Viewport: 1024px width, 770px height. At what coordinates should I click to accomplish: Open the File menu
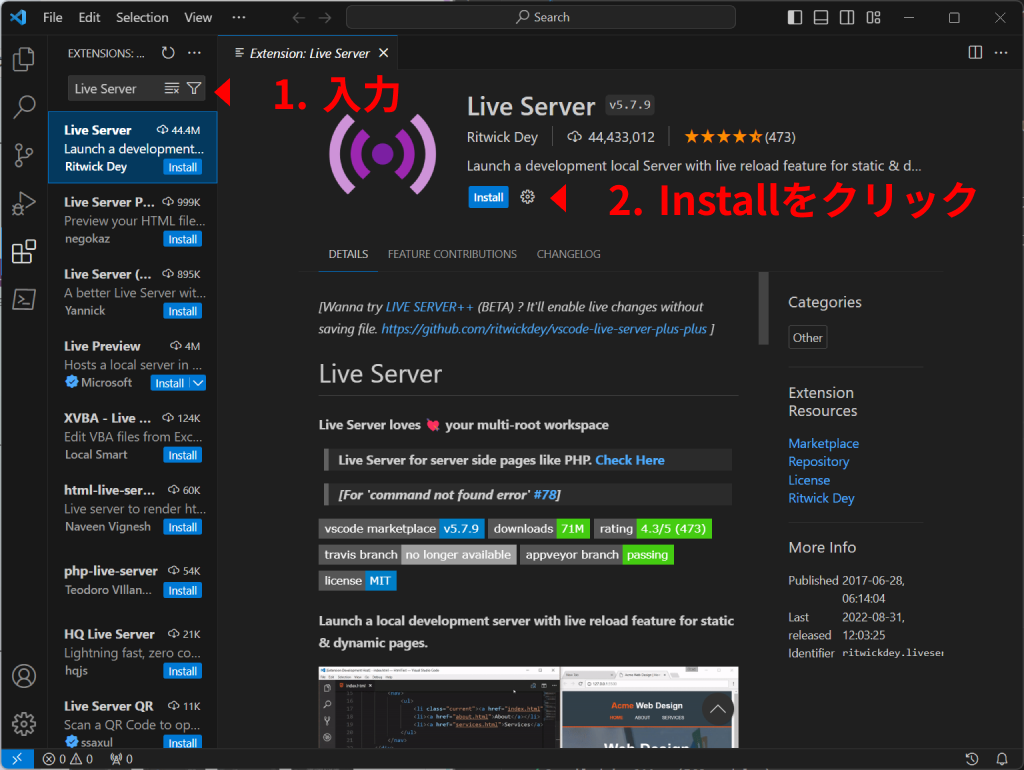(53, 18)
